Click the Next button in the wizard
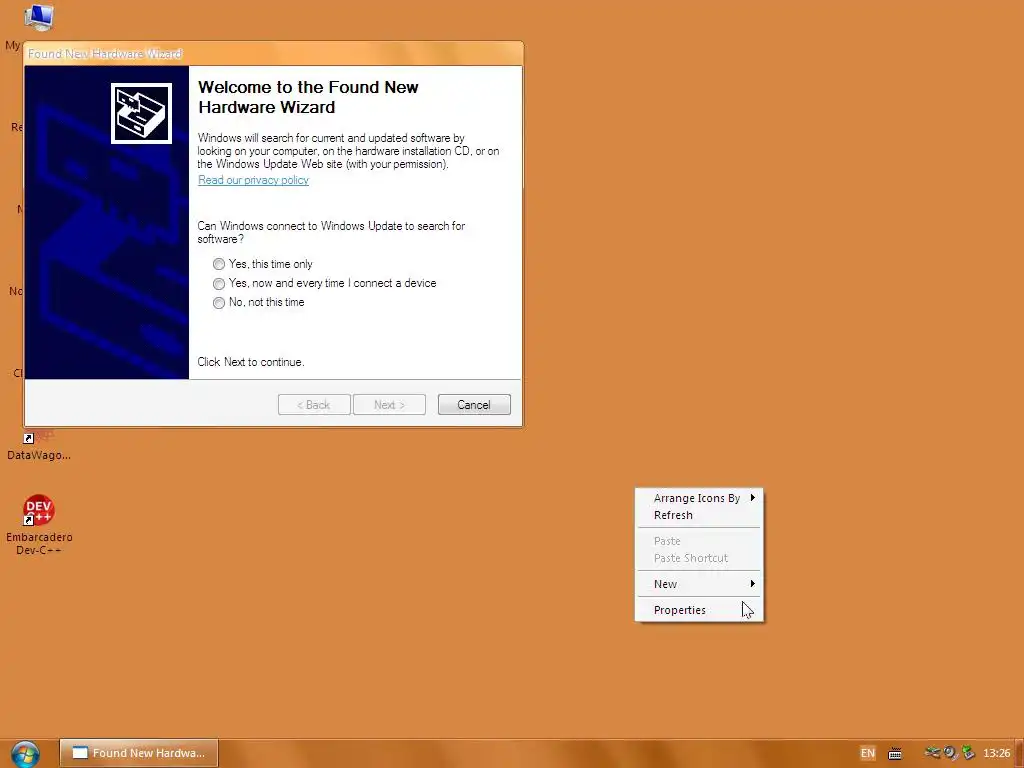This screenshot has height=768, width=1024. click(389, 404)
